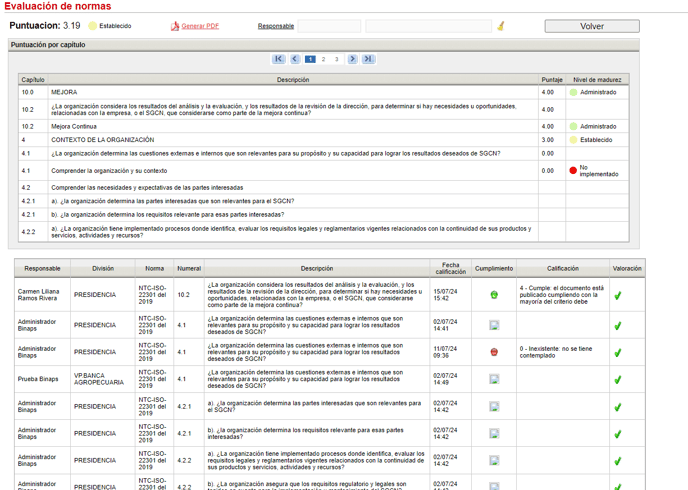This screenshot has height=490, width=688.
Task: Click valoración checkmark in 4.2.1 b) row
Action: (618, 434)
